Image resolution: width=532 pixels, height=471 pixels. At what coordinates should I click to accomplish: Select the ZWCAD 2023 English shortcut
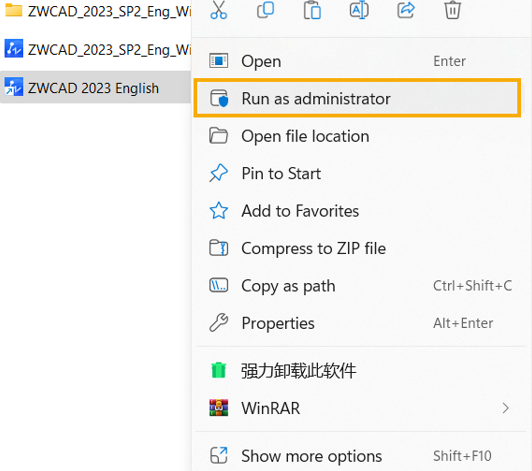pyautogui.click(x=96, y=87)
